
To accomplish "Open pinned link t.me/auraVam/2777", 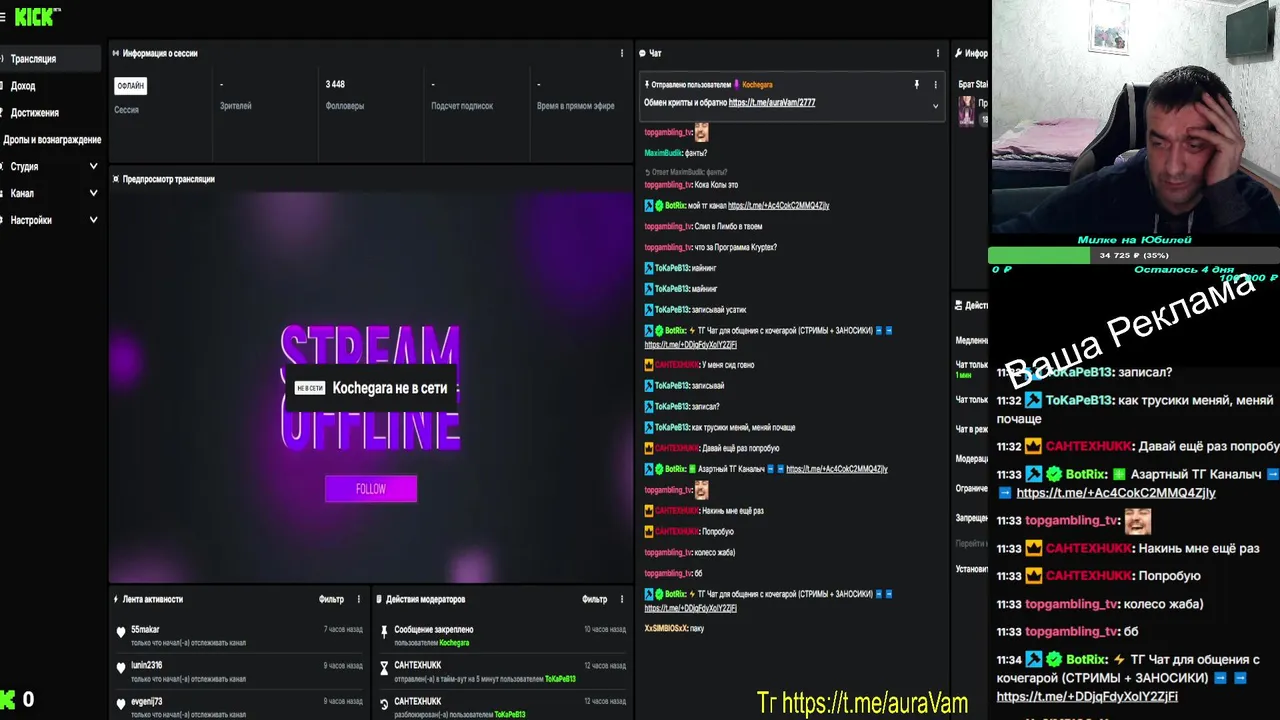I will point(772,102).
